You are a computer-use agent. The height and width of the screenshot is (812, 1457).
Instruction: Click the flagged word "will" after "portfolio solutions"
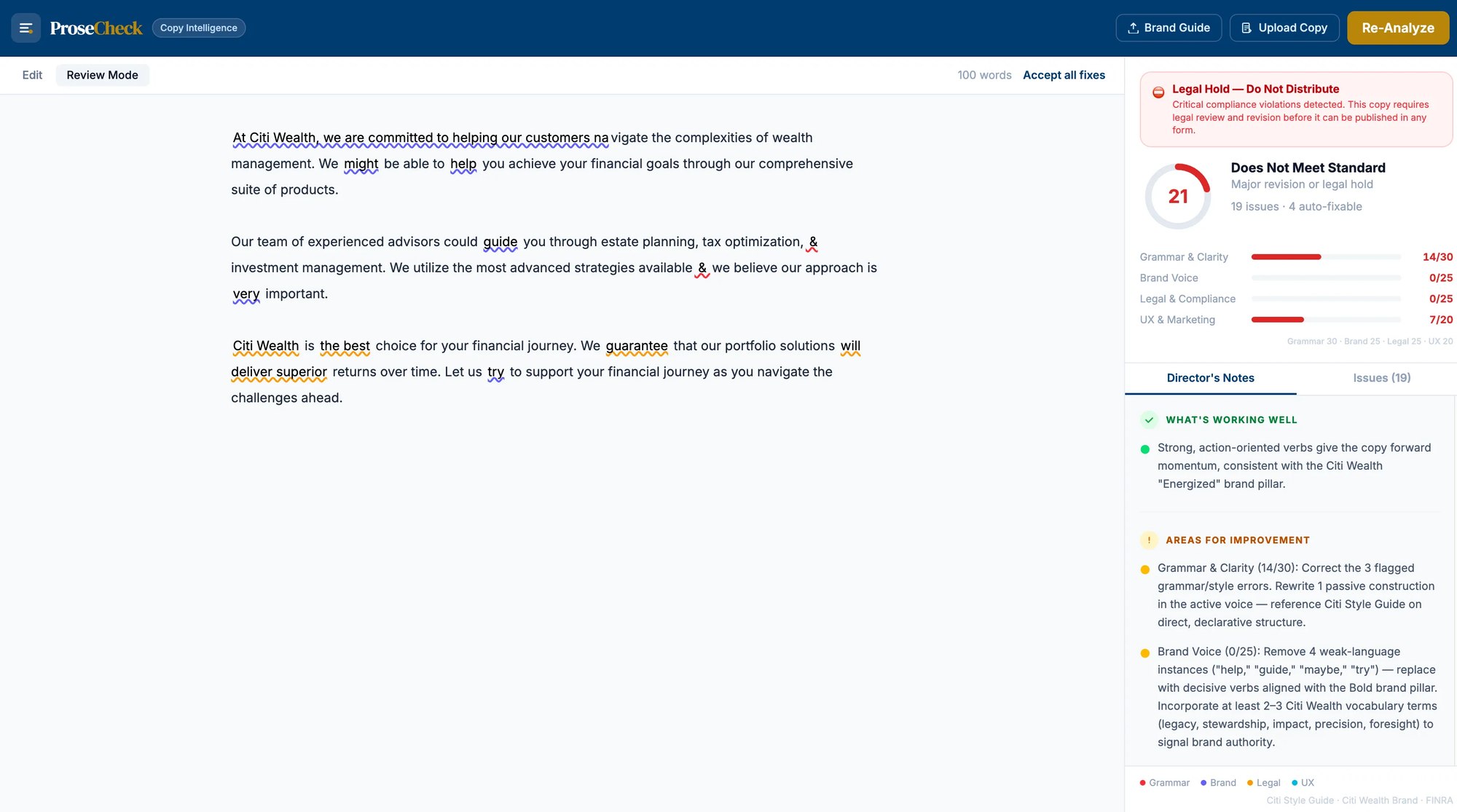(850, 346)
